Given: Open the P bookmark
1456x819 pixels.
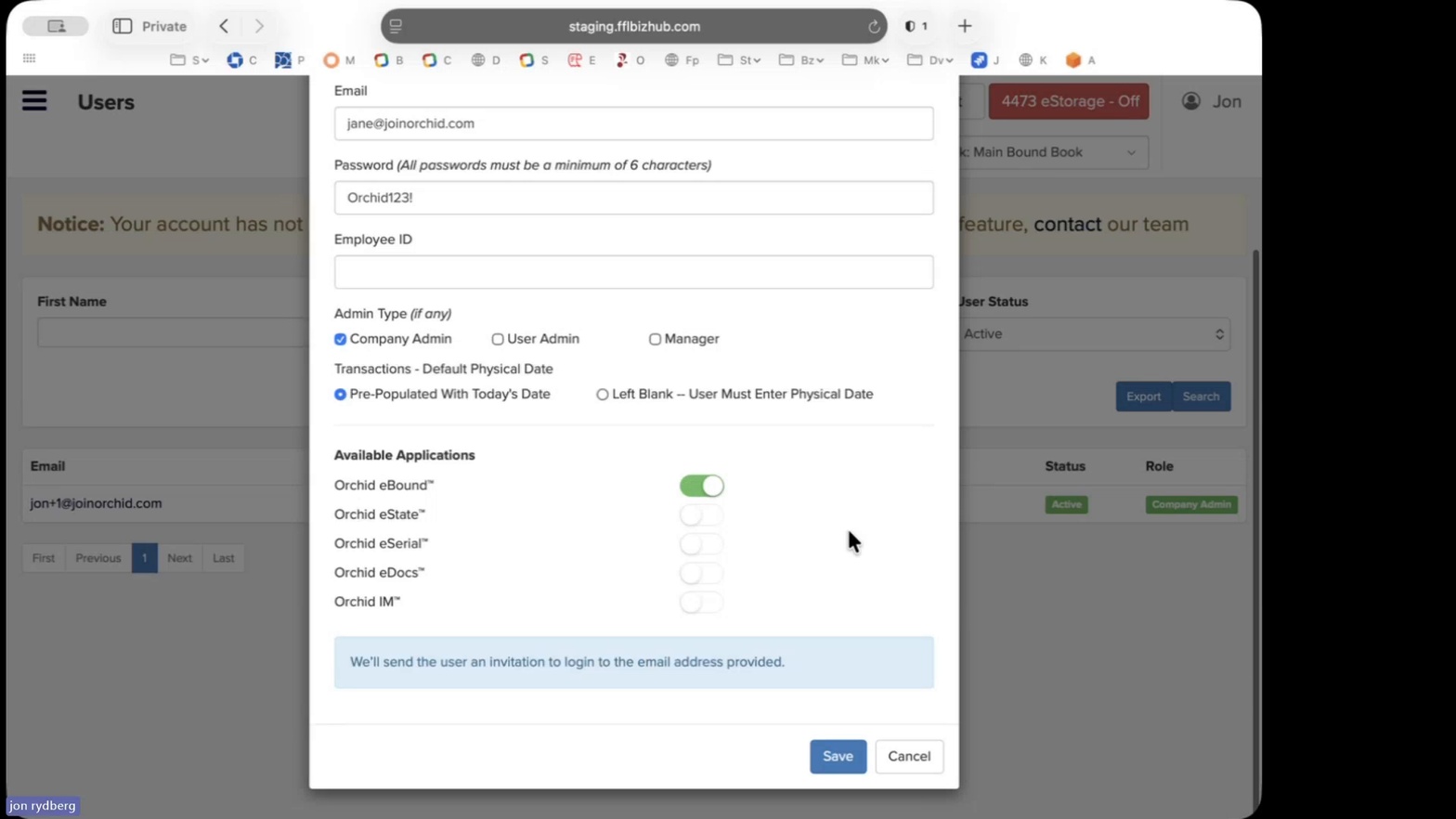Looking at the screenshot, I should (290, 60).
